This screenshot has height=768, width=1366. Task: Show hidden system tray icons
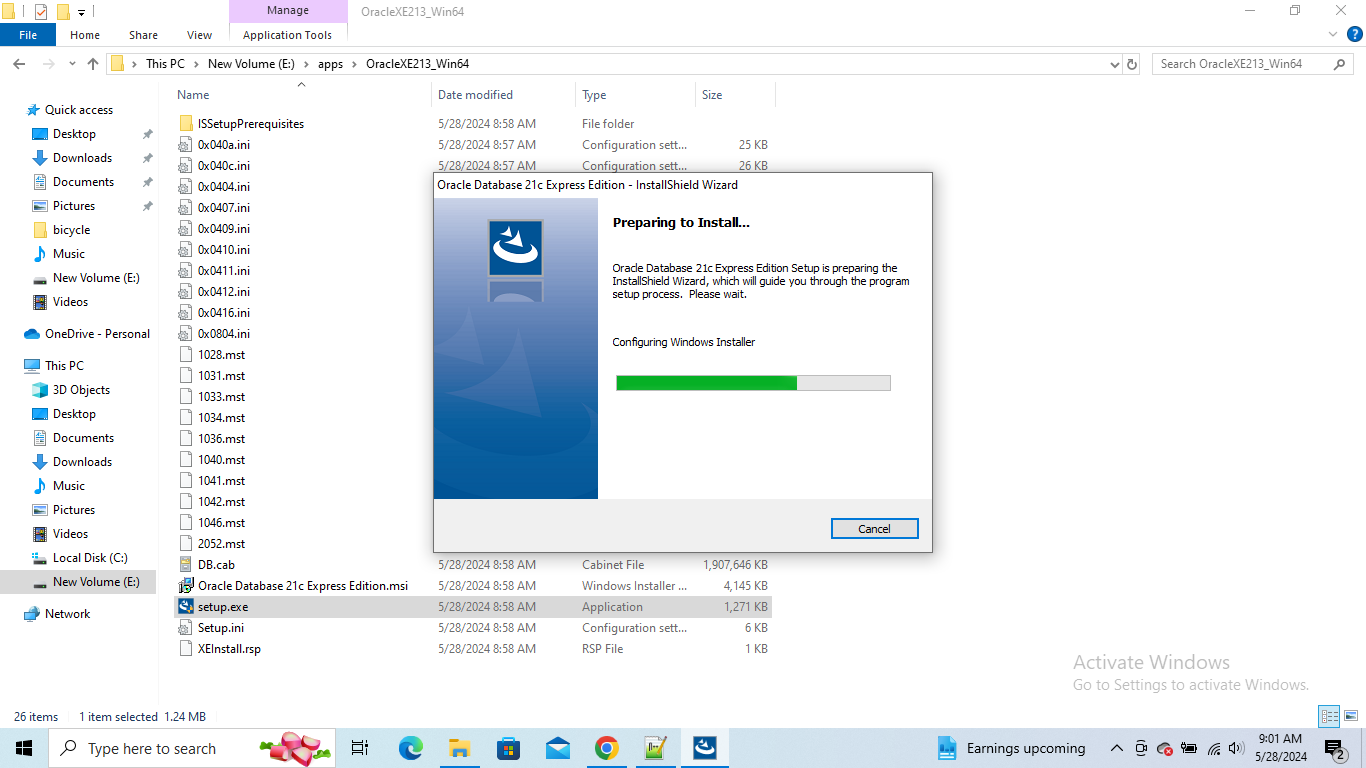click(x=1116, y=748)
